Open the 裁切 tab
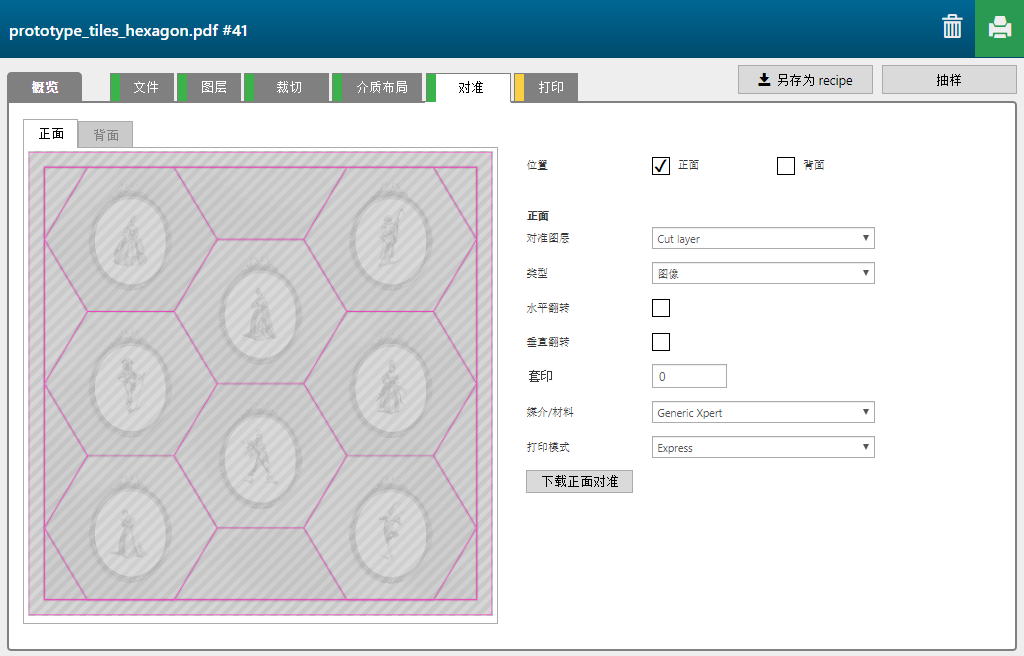The height and width of the screenshot is (656, 1024). [287, 87]
